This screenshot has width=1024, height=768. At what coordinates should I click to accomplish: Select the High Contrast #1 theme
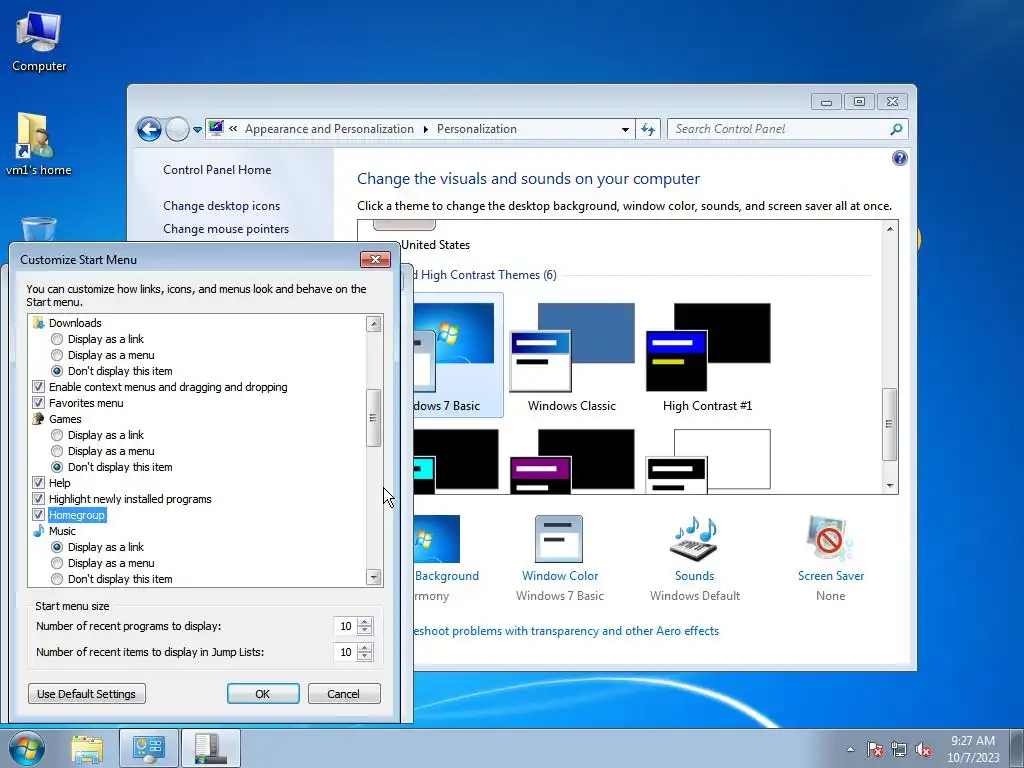(707, 357)
